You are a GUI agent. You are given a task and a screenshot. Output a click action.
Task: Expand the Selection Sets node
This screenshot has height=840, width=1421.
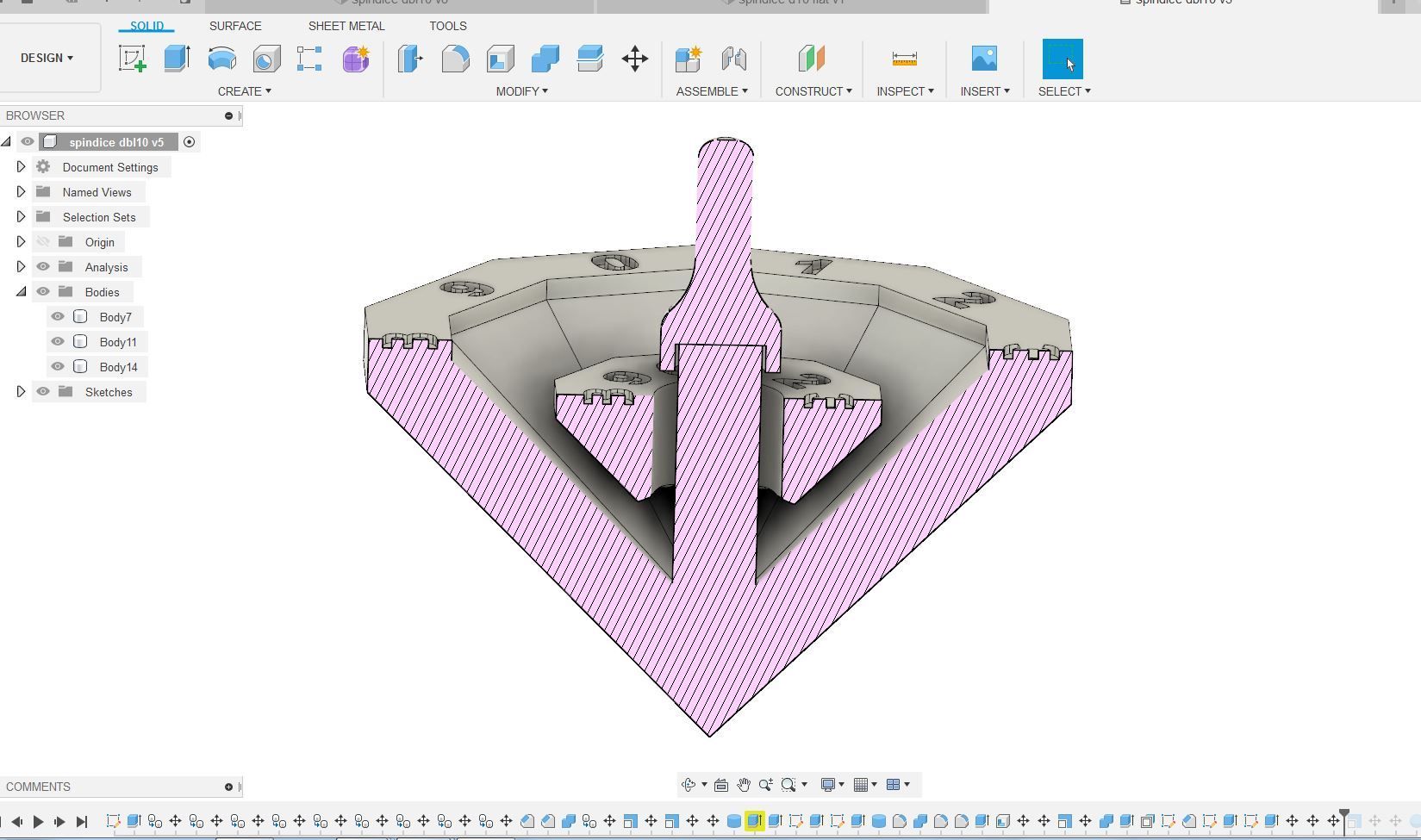point(22,217)
